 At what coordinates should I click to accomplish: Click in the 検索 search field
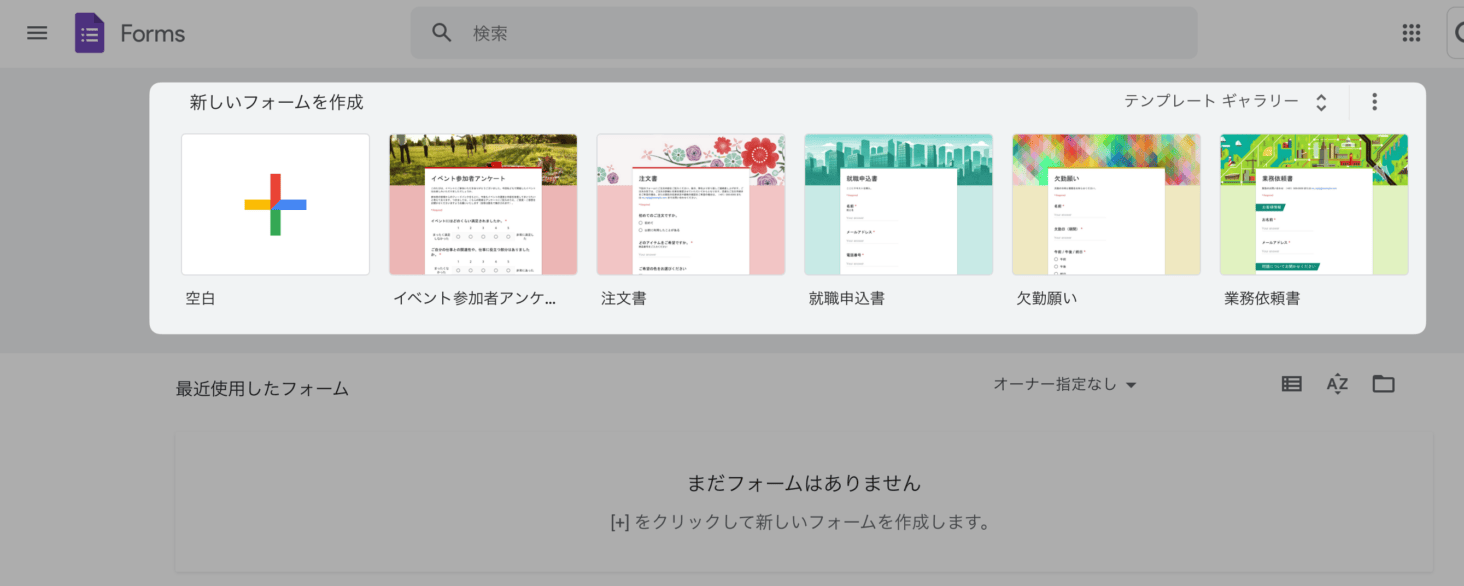point(800,33)
